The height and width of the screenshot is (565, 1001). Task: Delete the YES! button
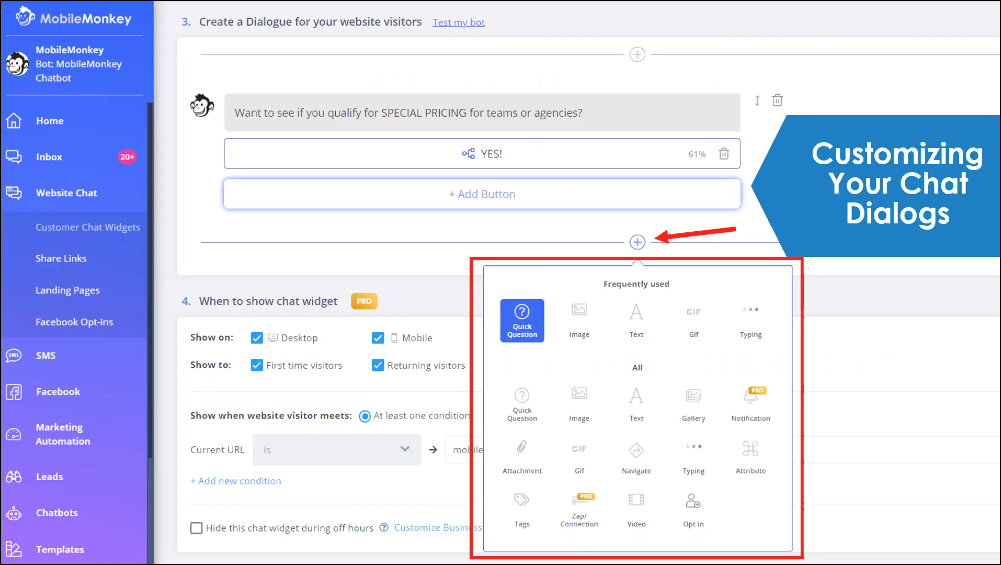click(724, 153)
